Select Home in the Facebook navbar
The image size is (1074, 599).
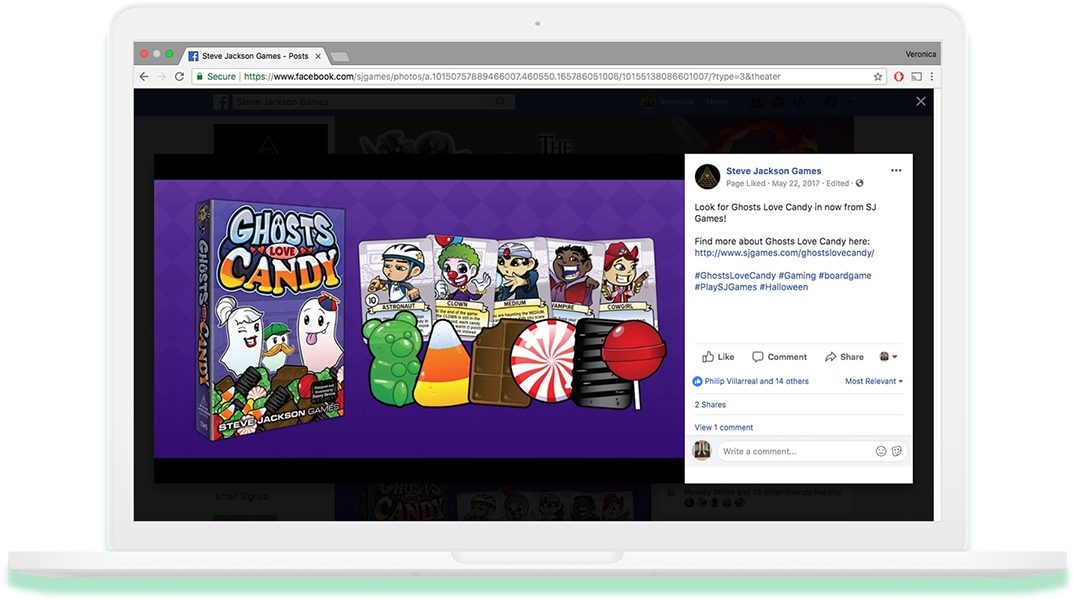coord(718,101)
